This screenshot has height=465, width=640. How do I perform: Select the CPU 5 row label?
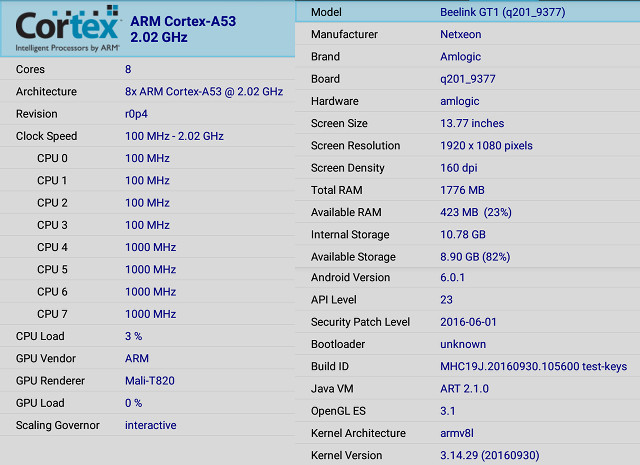(52, 269)
